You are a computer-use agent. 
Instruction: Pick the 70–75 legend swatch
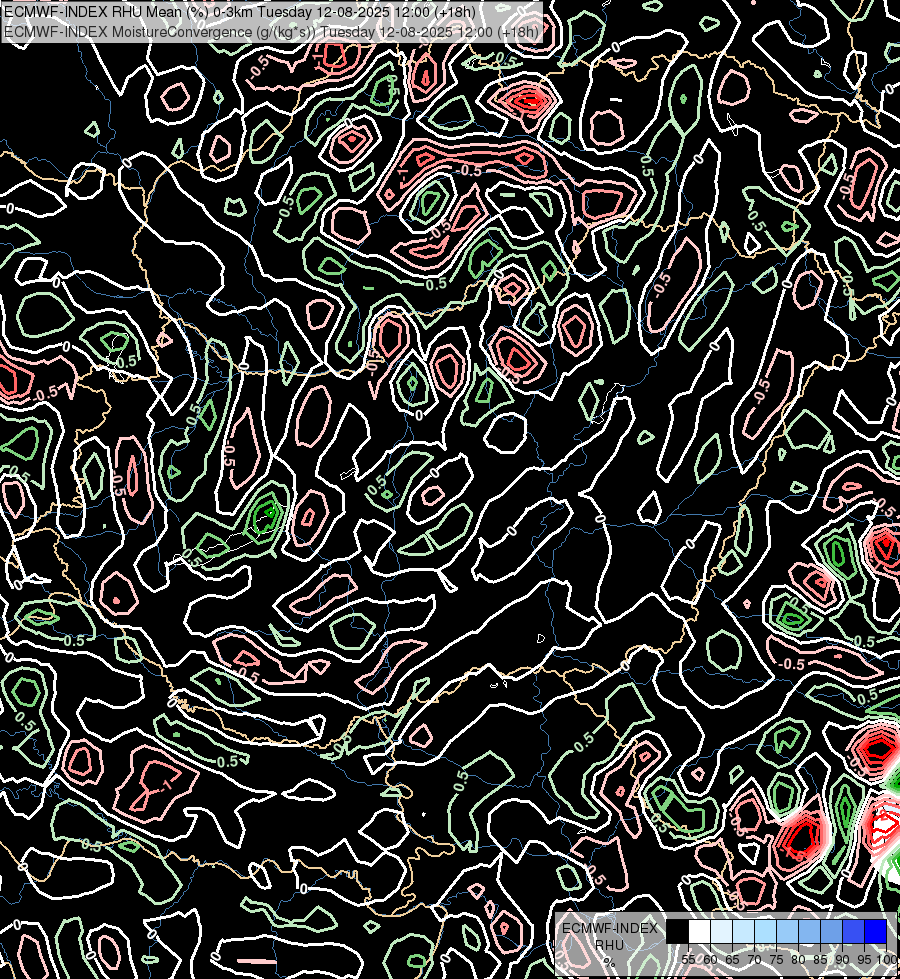[766, 931]
